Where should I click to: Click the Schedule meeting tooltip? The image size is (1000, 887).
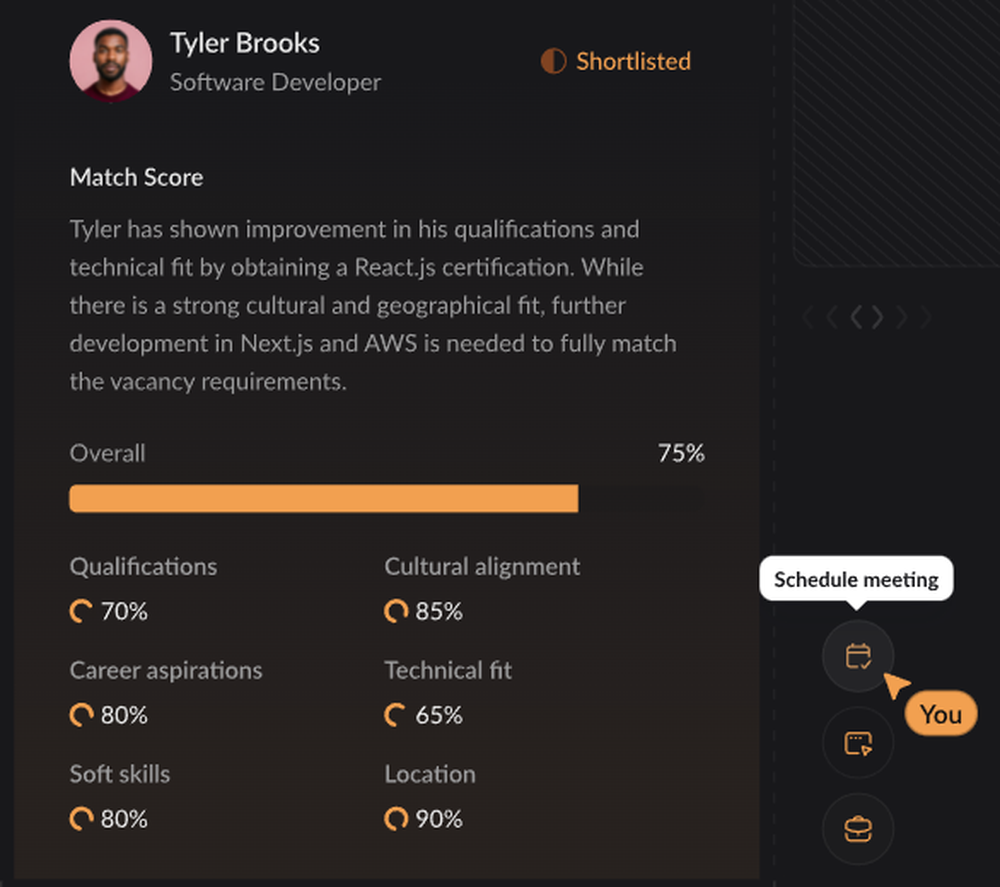click(x=857, y=579)
